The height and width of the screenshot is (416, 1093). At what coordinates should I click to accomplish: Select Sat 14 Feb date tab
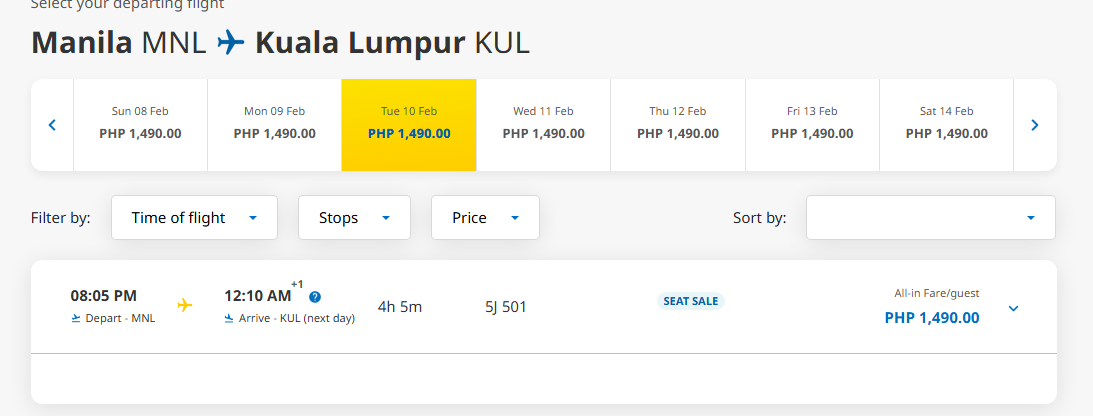[x=947, y=125]
